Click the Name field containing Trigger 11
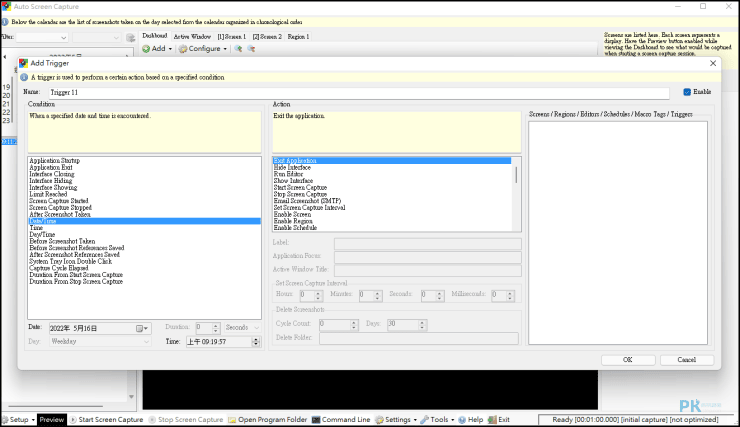This screenshot has height=427, width=740. pyautogui.click(x=359, y=92)
